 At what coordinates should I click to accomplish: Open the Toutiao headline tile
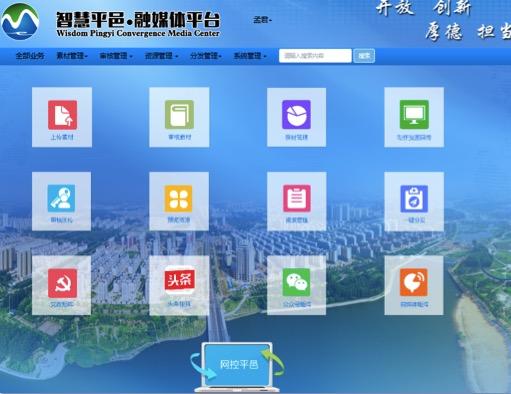179,285
